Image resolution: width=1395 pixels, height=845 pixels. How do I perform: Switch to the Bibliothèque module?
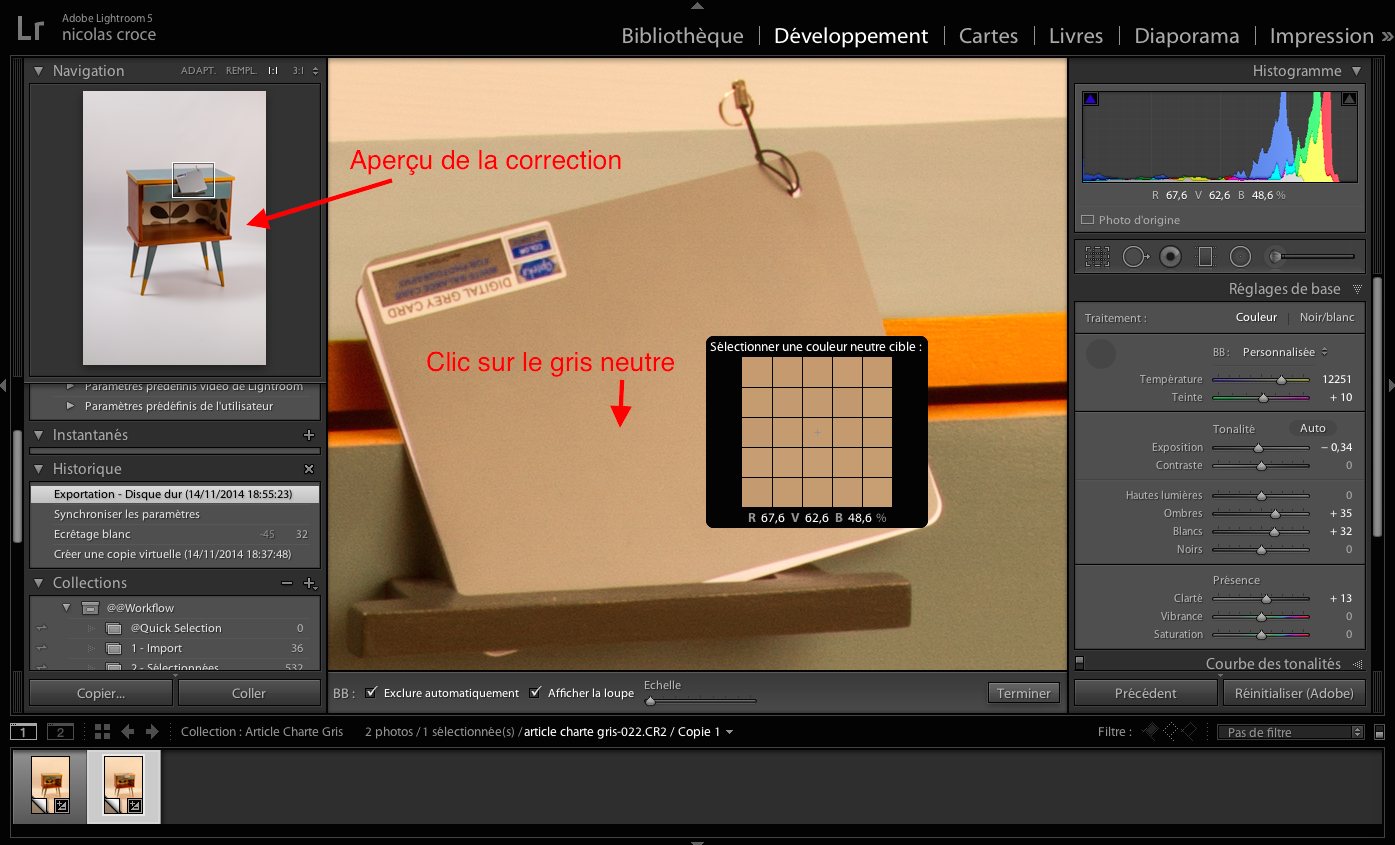click(x=682, y=36)
